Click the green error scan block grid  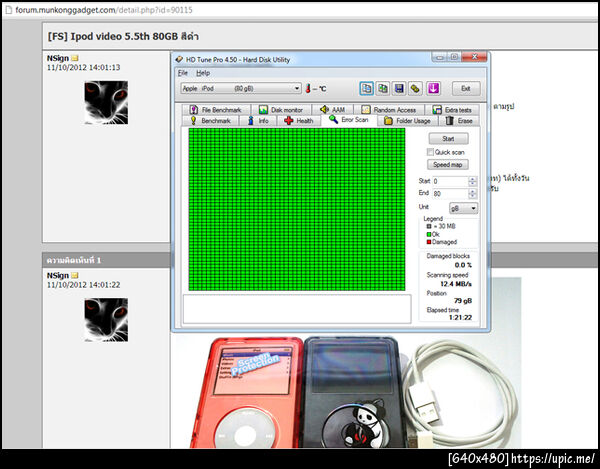pos(297,209)
